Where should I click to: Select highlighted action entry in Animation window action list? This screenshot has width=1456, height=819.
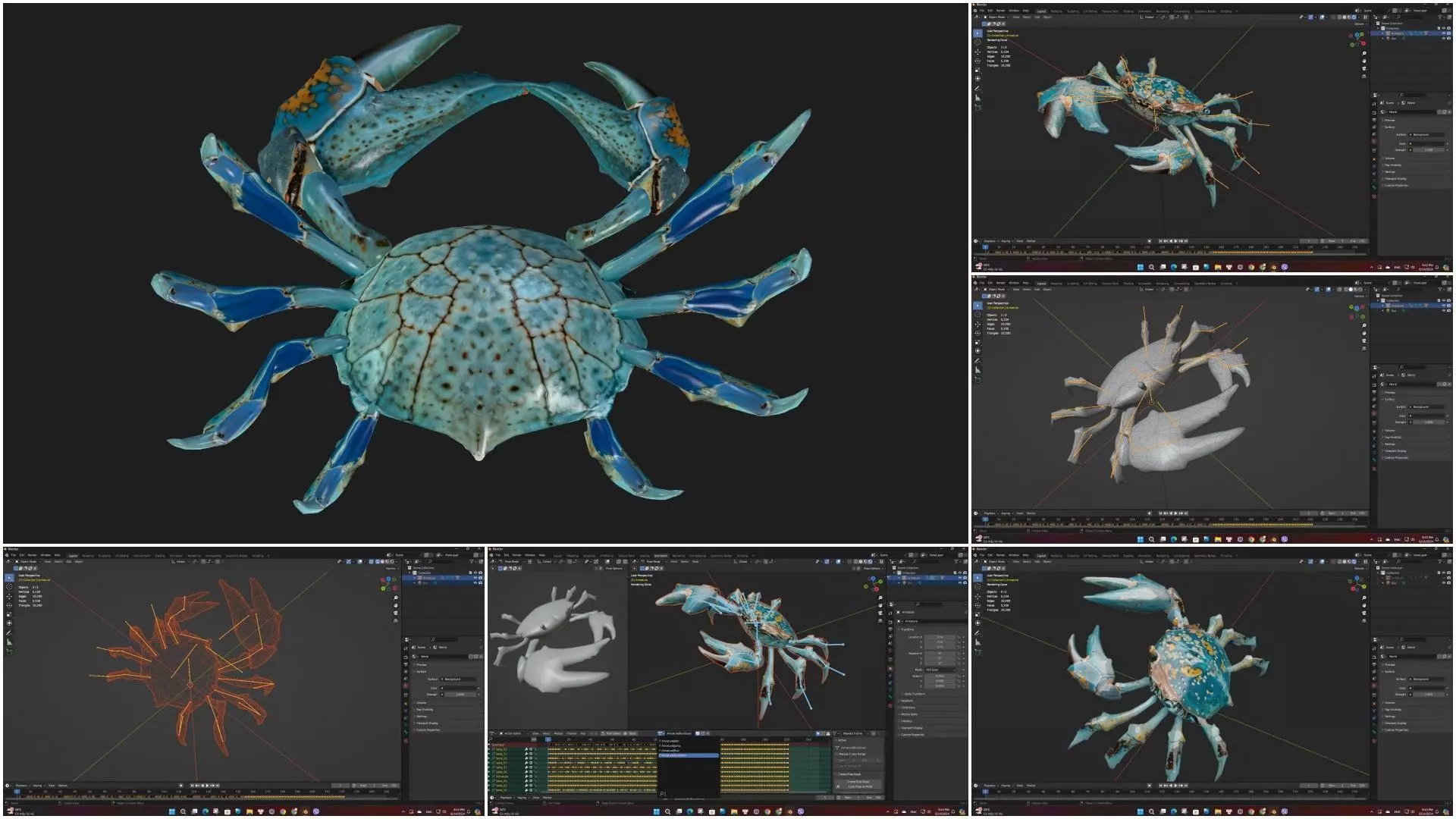point(689,755)
